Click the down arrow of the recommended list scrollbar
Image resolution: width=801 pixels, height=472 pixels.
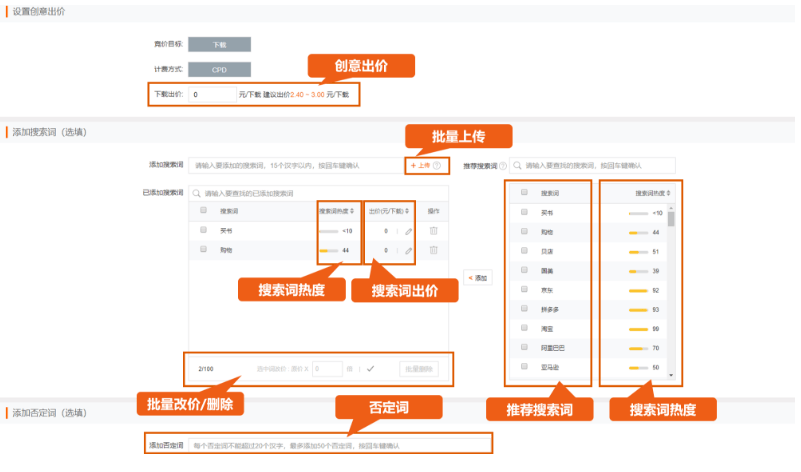[671, 375]
